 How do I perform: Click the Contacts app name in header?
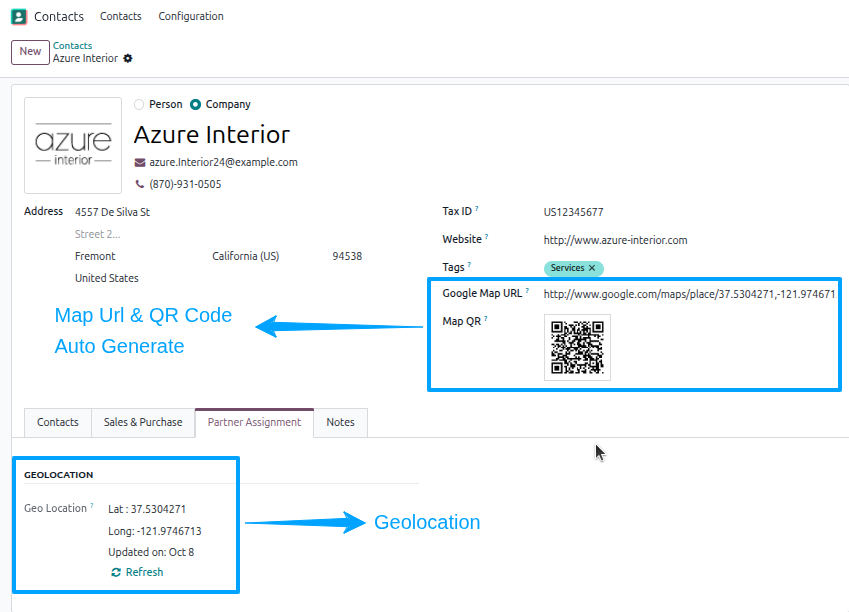(x=59, y=16)
